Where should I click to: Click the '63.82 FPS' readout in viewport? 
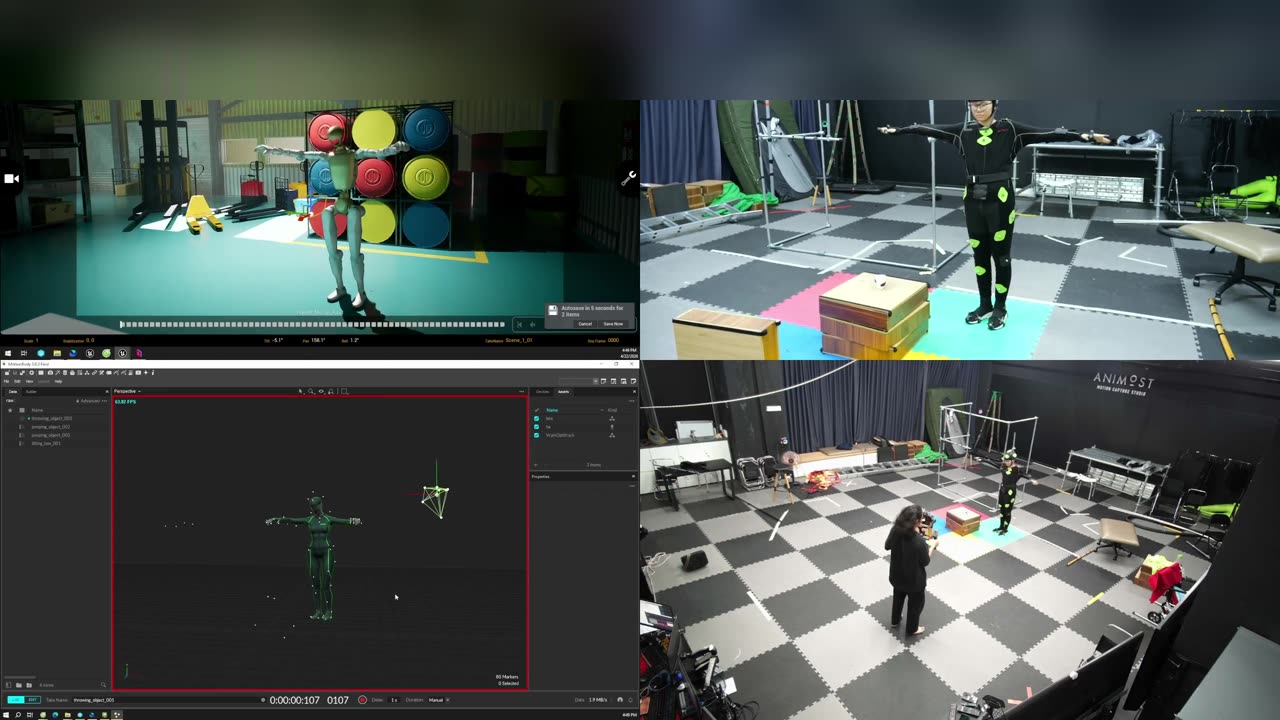125,402
